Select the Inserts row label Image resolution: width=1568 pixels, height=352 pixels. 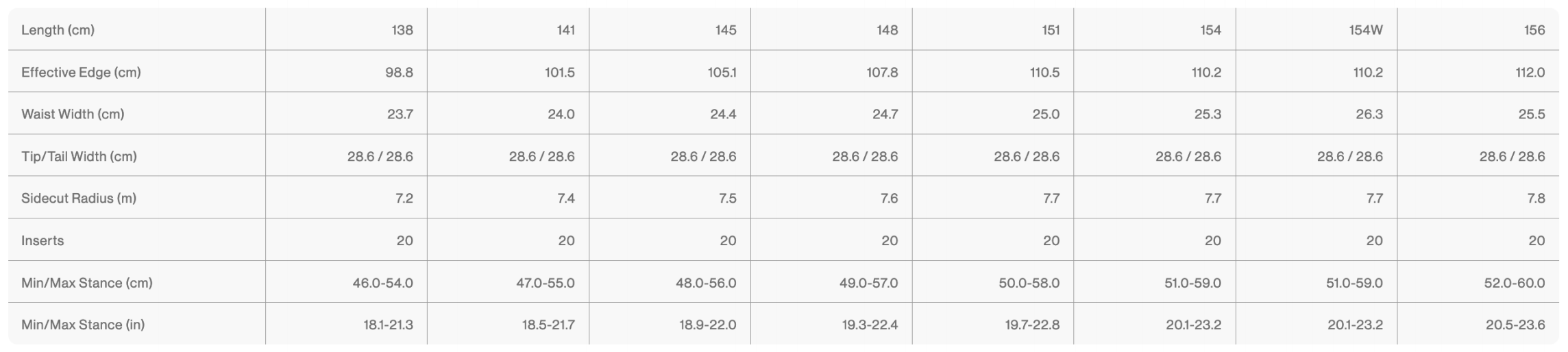pos(42,241)
